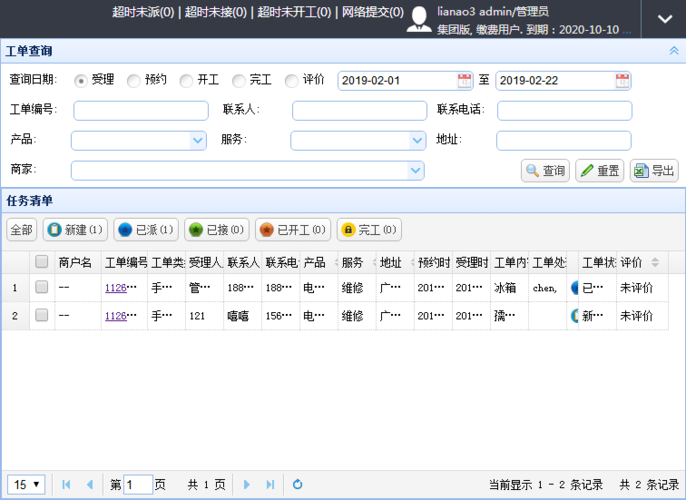
Task: Go to last page icon
Action: 270,485
